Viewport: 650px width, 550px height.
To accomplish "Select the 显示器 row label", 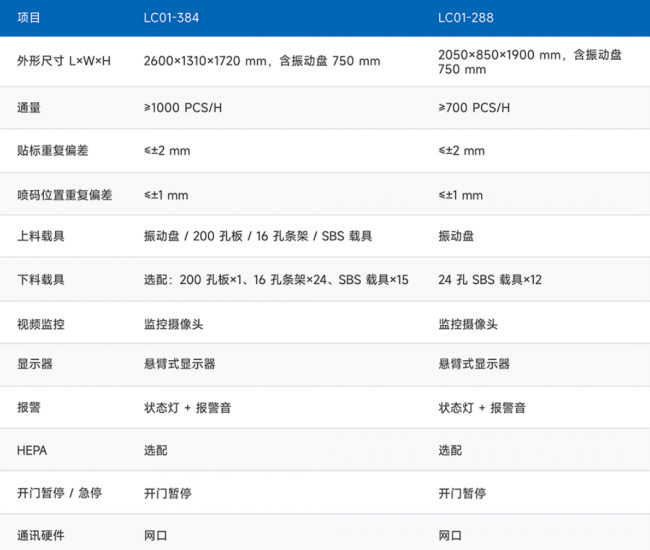I will coord(35,364).
